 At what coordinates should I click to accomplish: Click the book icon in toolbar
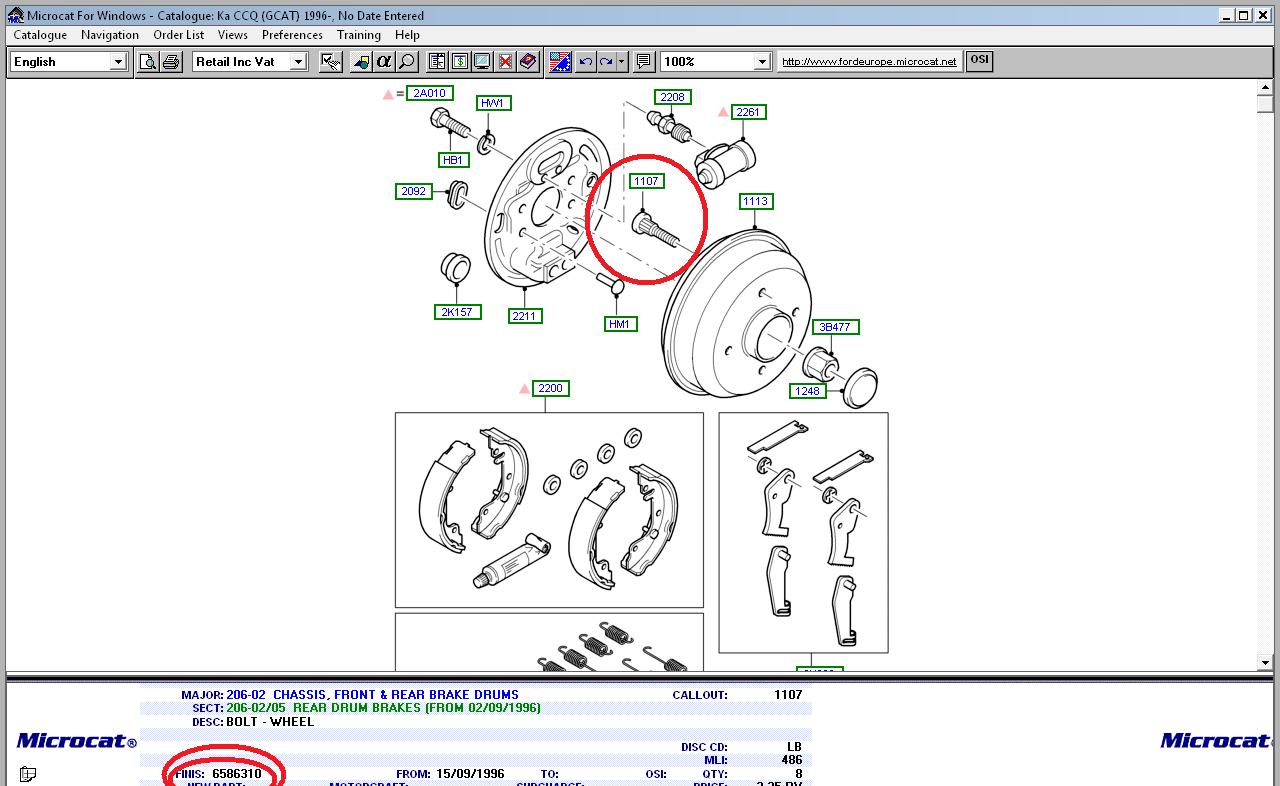click(527, 62)
